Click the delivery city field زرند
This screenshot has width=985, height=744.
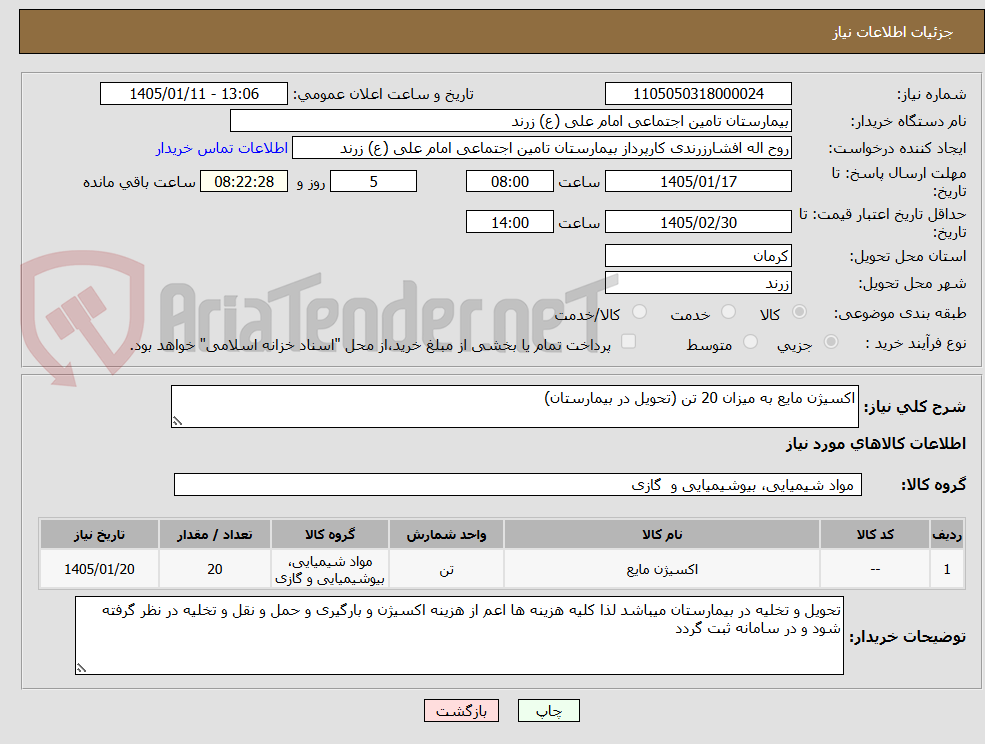(x=698, y=283)
